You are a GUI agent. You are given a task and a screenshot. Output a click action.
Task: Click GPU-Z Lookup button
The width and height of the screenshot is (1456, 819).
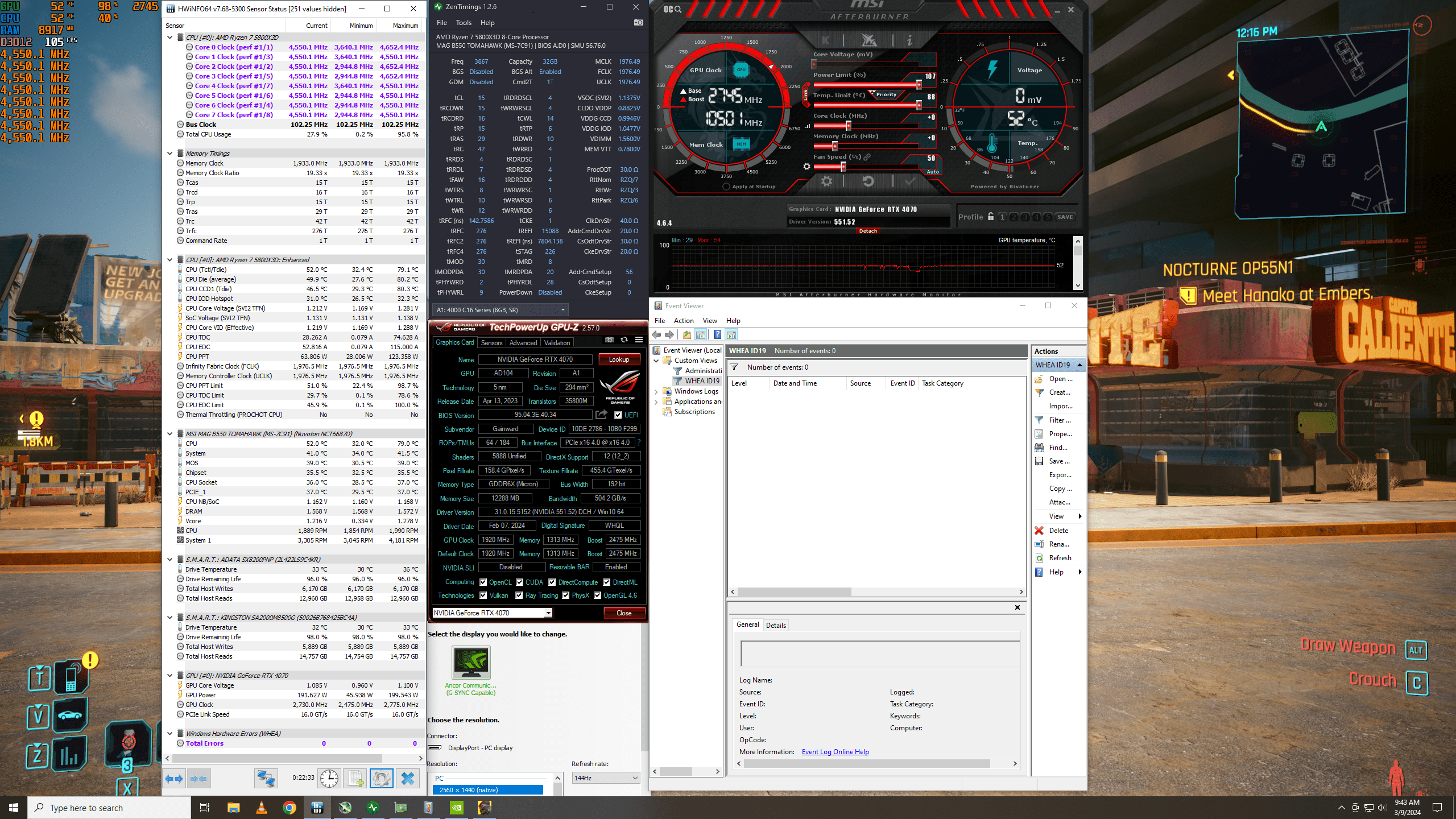click(x=619, y=359)
